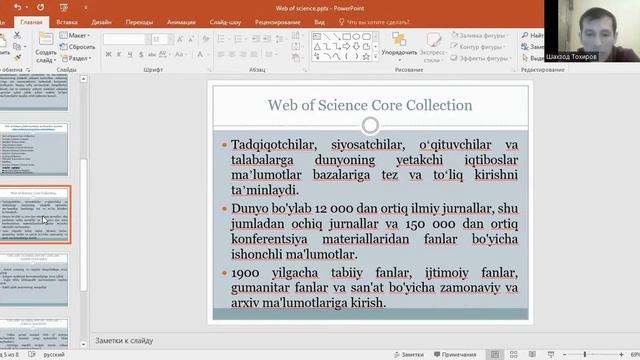Click Заметки notes button in status bar
640x360 pixels.
409,355
